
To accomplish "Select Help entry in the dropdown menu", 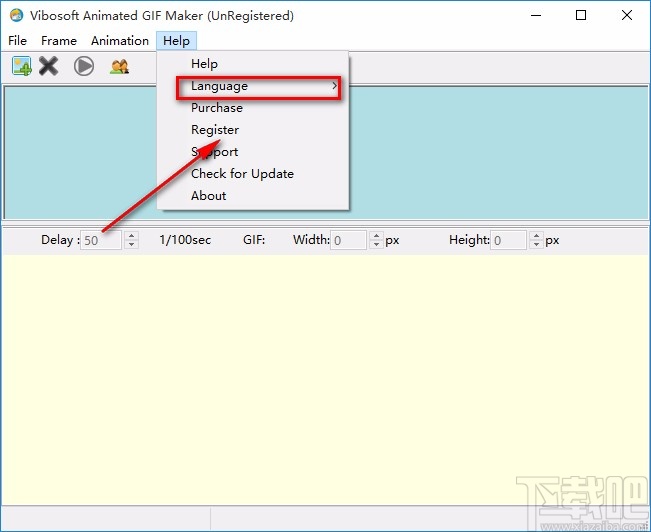I will coord(252,64).
